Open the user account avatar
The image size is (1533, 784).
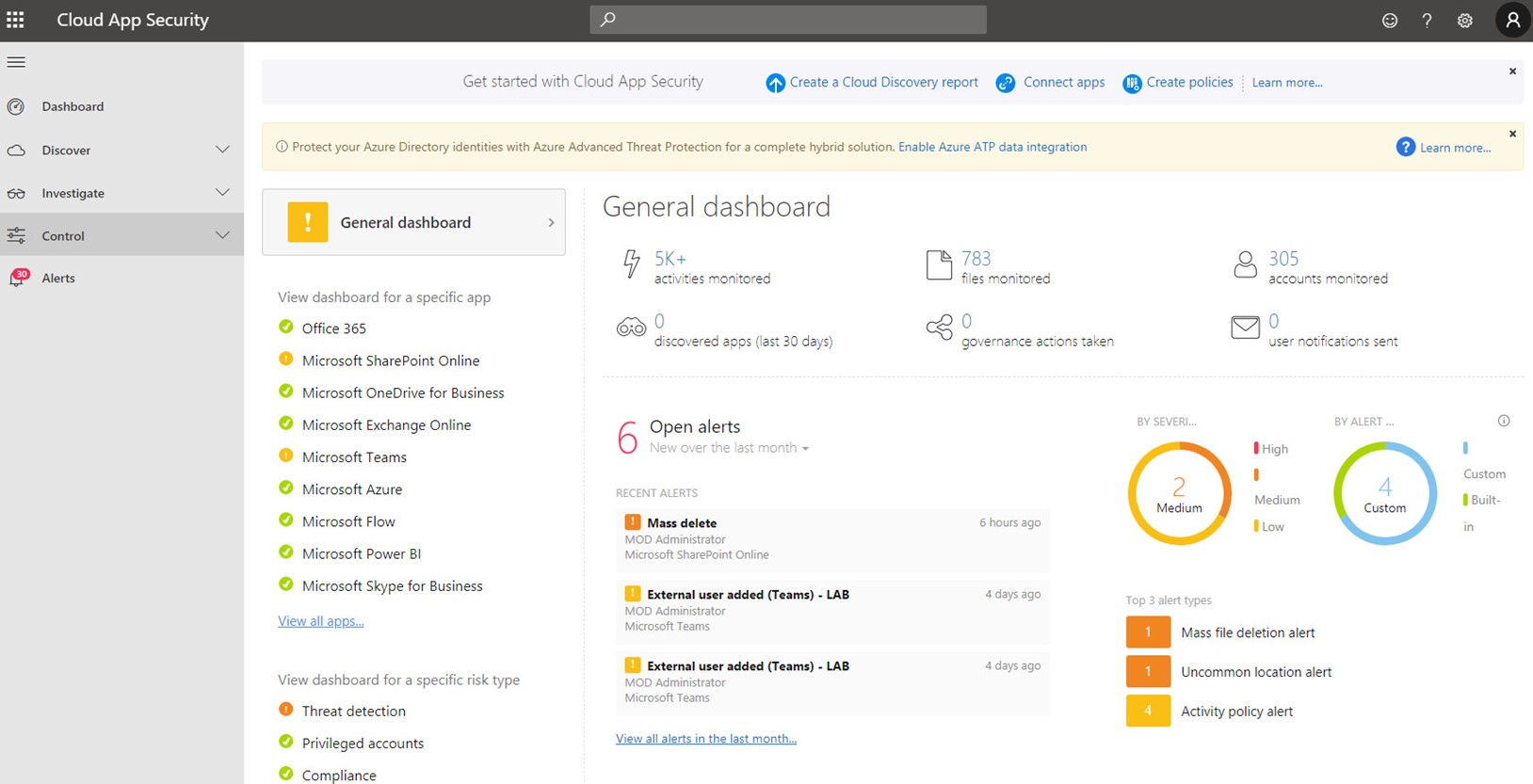tap(1512, 20)
